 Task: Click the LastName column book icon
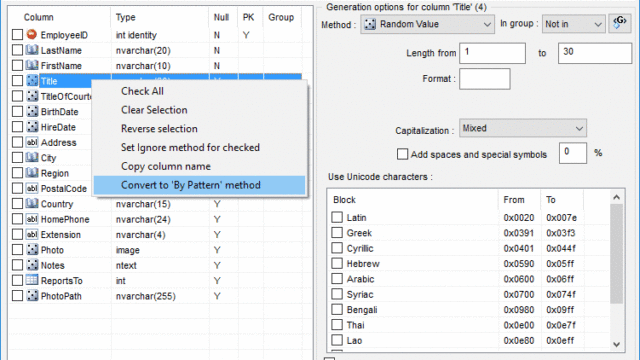(x=32, y=50)
